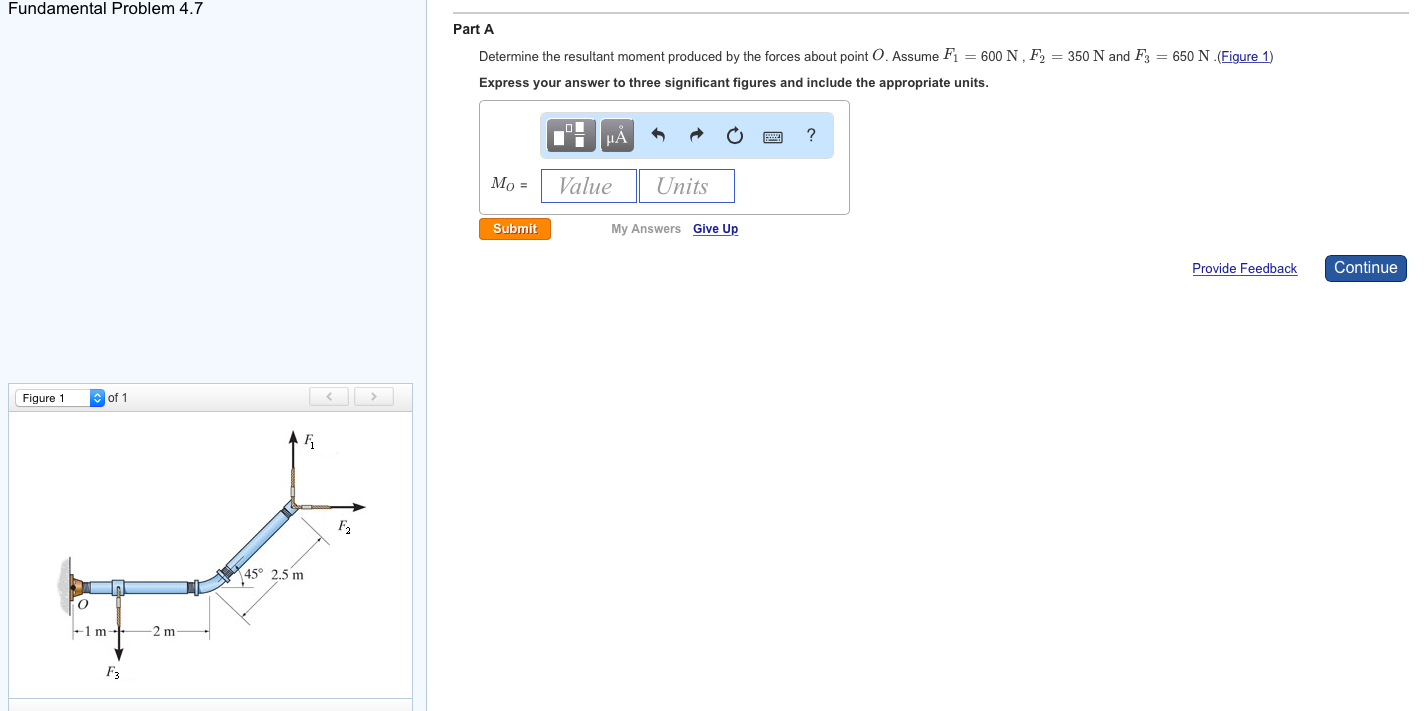Click the Figure selector up-down stepper control

(x=96, y=397)
